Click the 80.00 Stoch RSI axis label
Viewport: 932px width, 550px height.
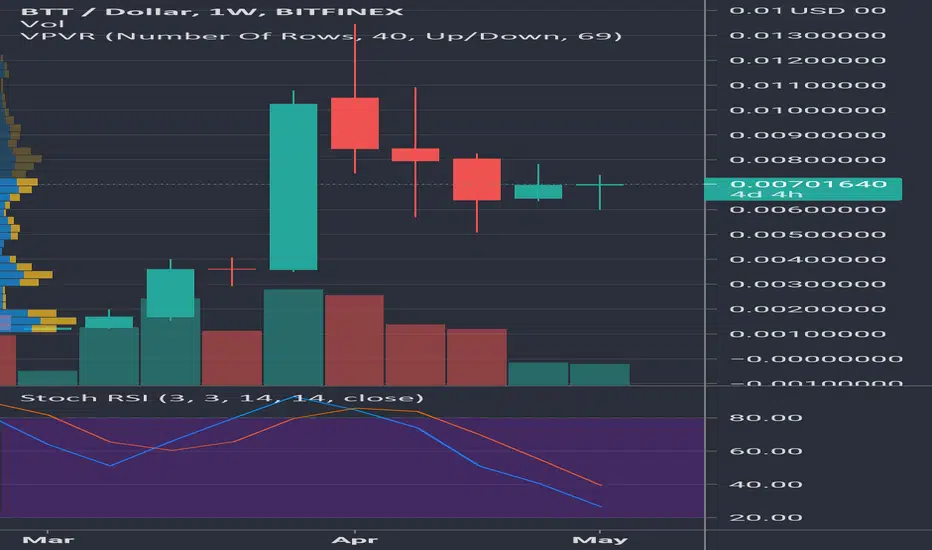click(x=766, y=418)
